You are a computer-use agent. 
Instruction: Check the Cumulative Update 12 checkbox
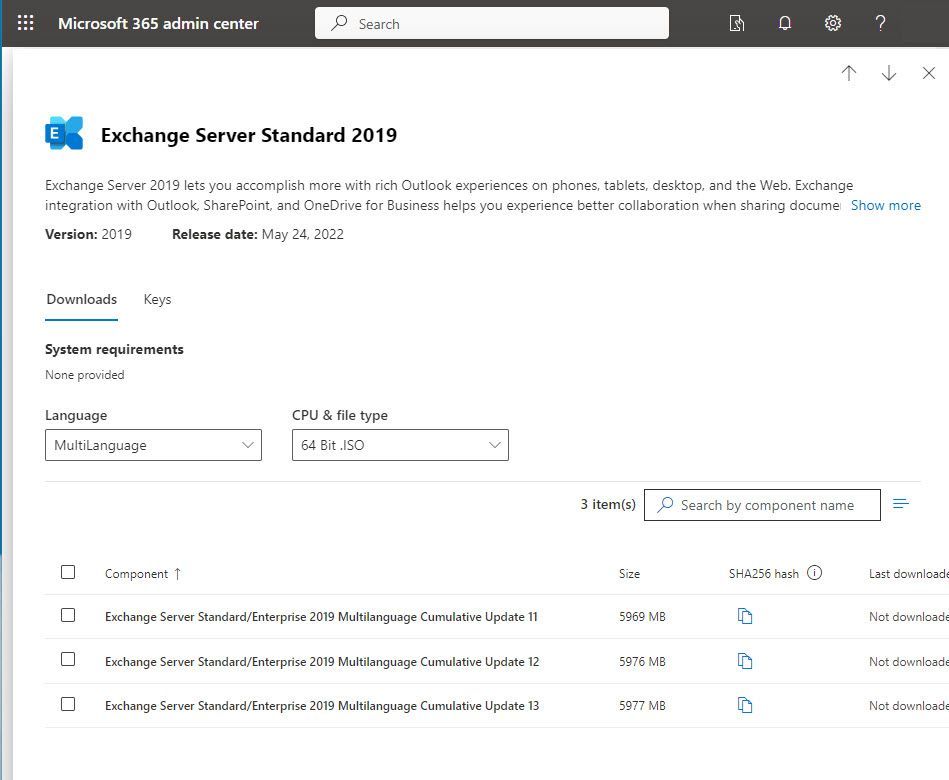click(68, 660)
